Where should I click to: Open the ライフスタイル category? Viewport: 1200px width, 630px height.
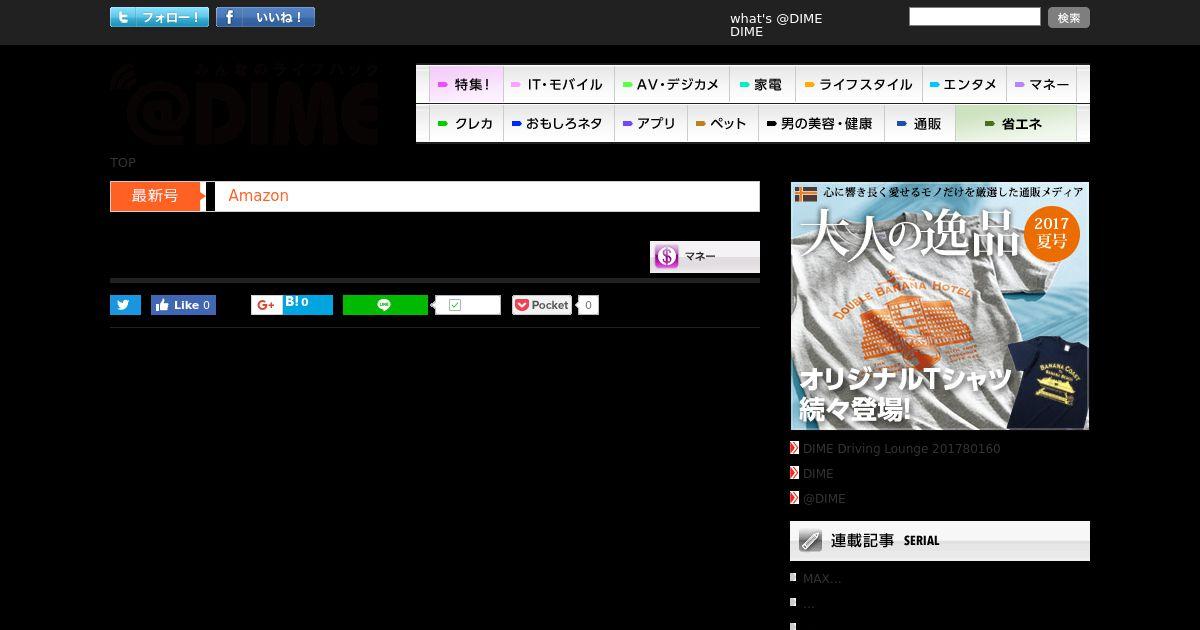point(859,84)
